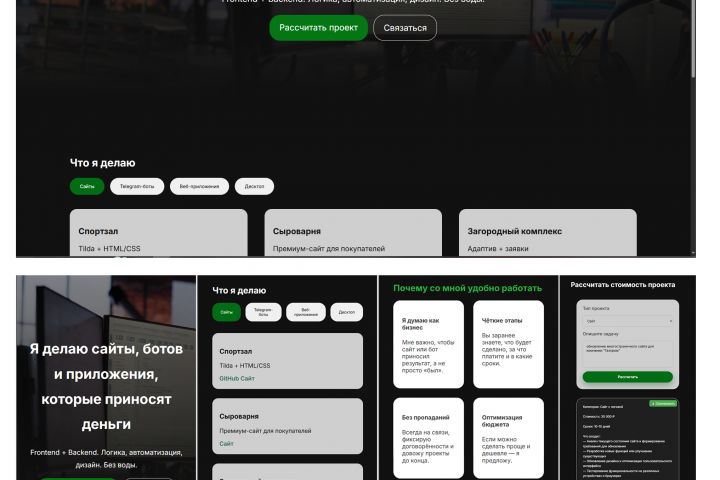The image size is (720, 480).
Task: Click the green Рассчитать проект button
Action: click(x=319, y=28)
